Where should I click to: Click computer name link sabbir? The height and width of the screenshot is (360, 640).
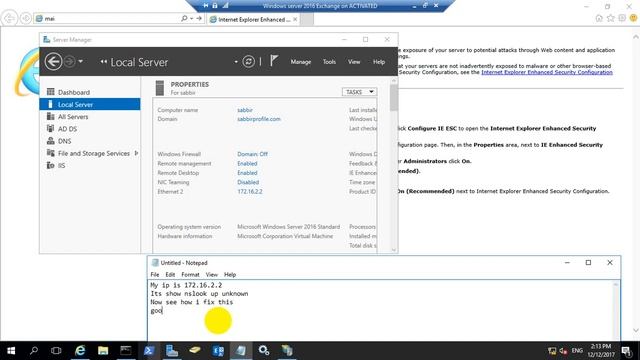245,110
